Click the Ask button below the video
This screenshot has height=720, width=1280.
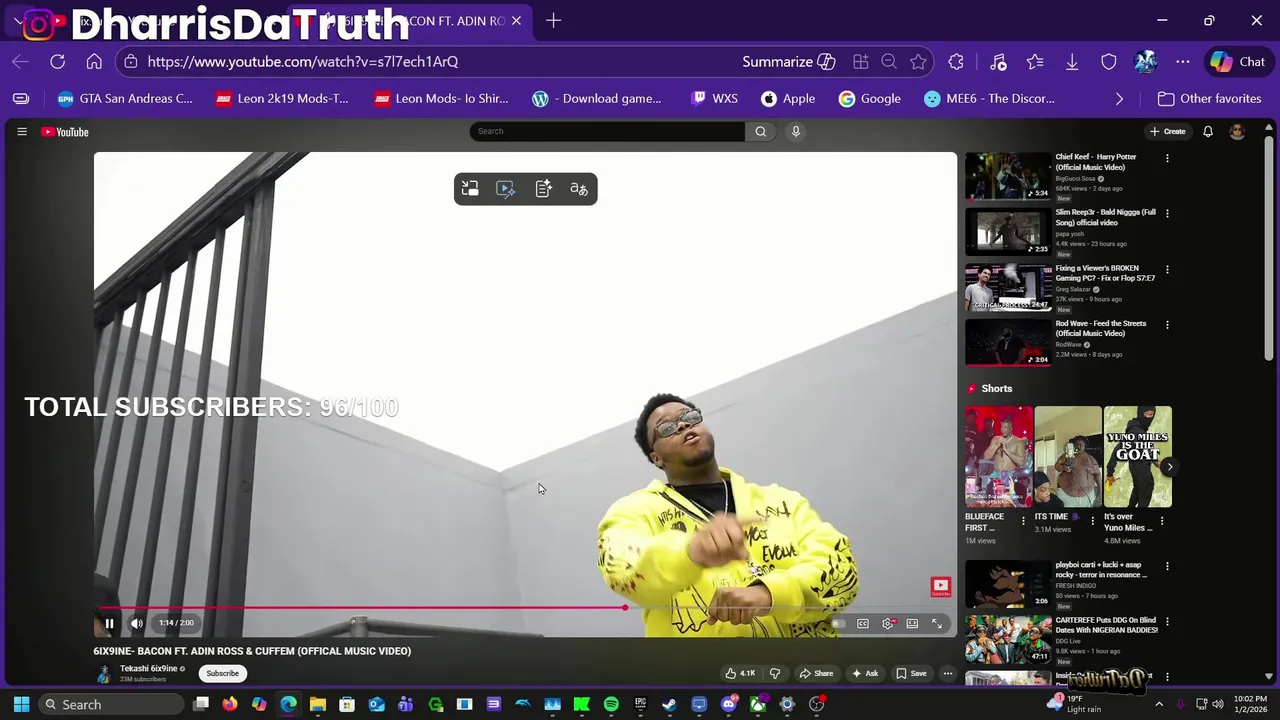pyautogui.click(x=865, y=673)
